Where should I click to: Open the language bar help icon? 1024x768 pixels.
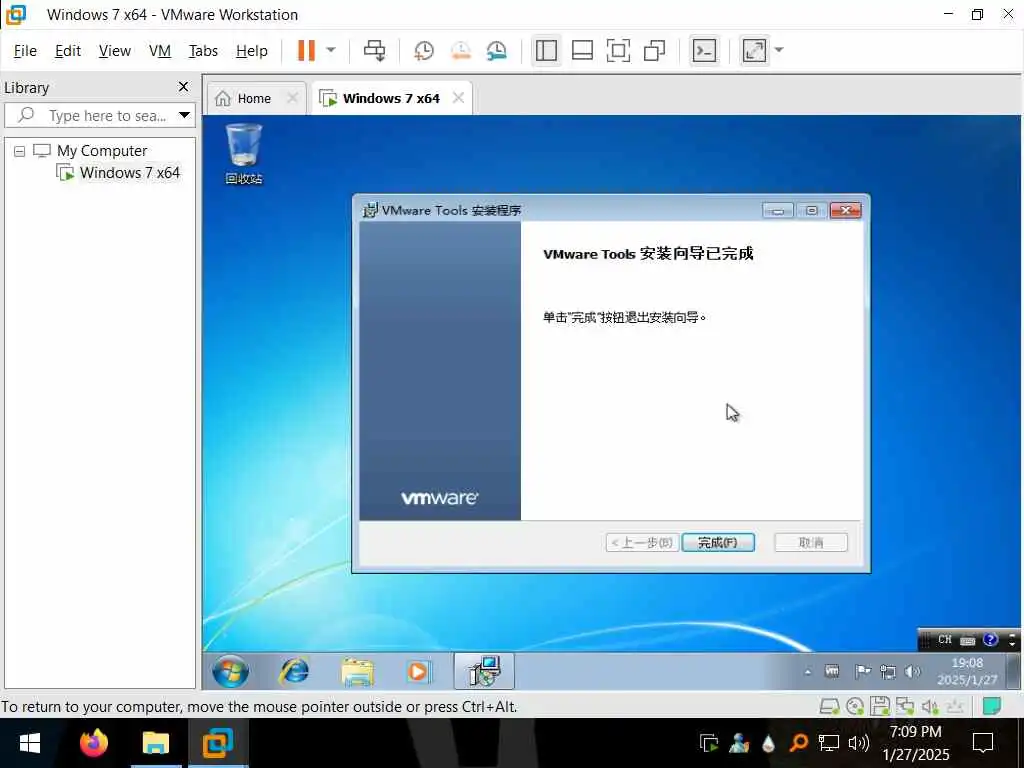click(991, 640)
